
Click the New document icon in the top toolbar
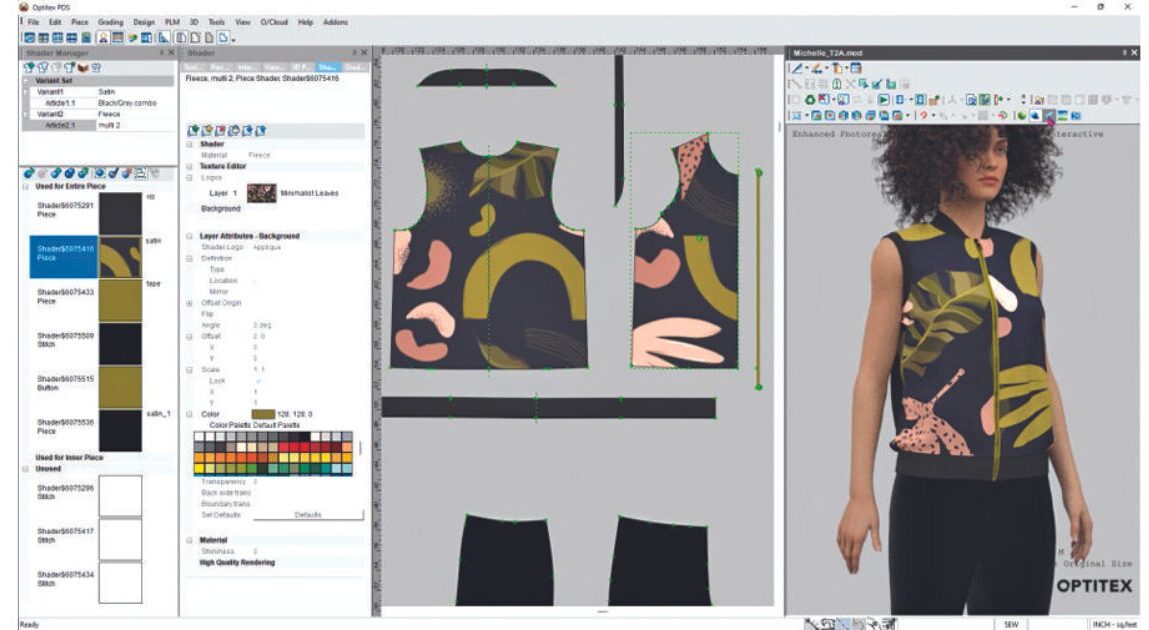coord(27,38)
